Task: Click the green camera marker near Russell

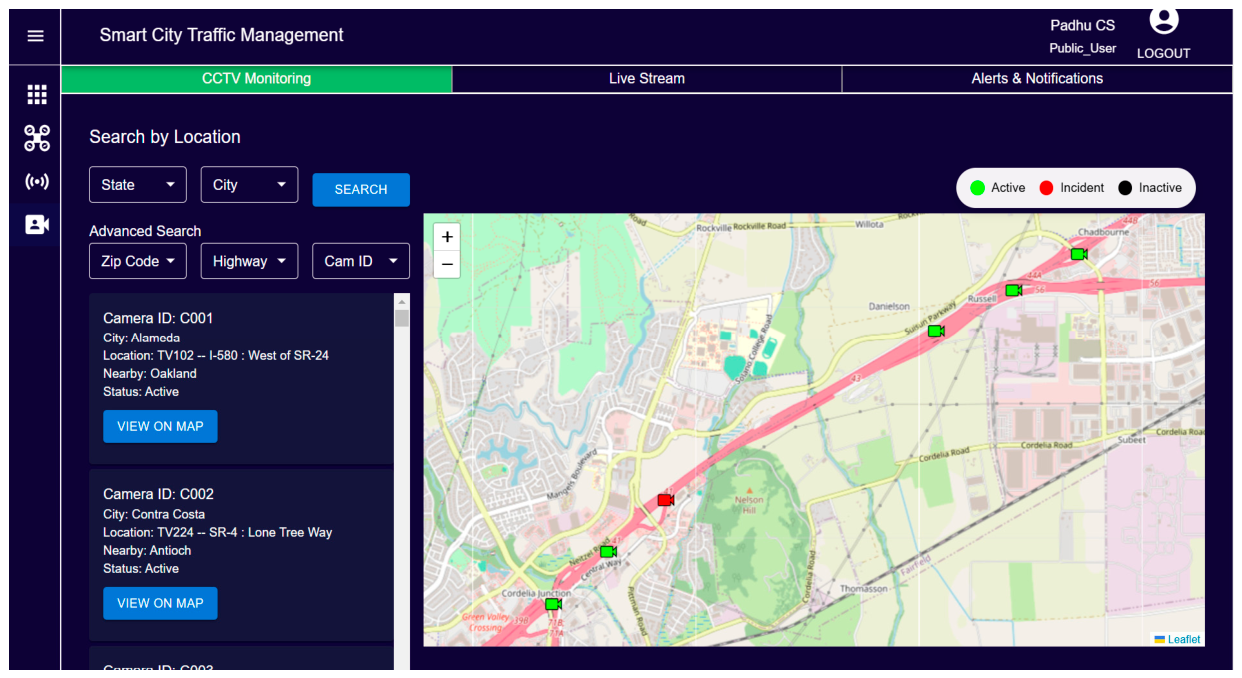Action: coord(1013,290)
